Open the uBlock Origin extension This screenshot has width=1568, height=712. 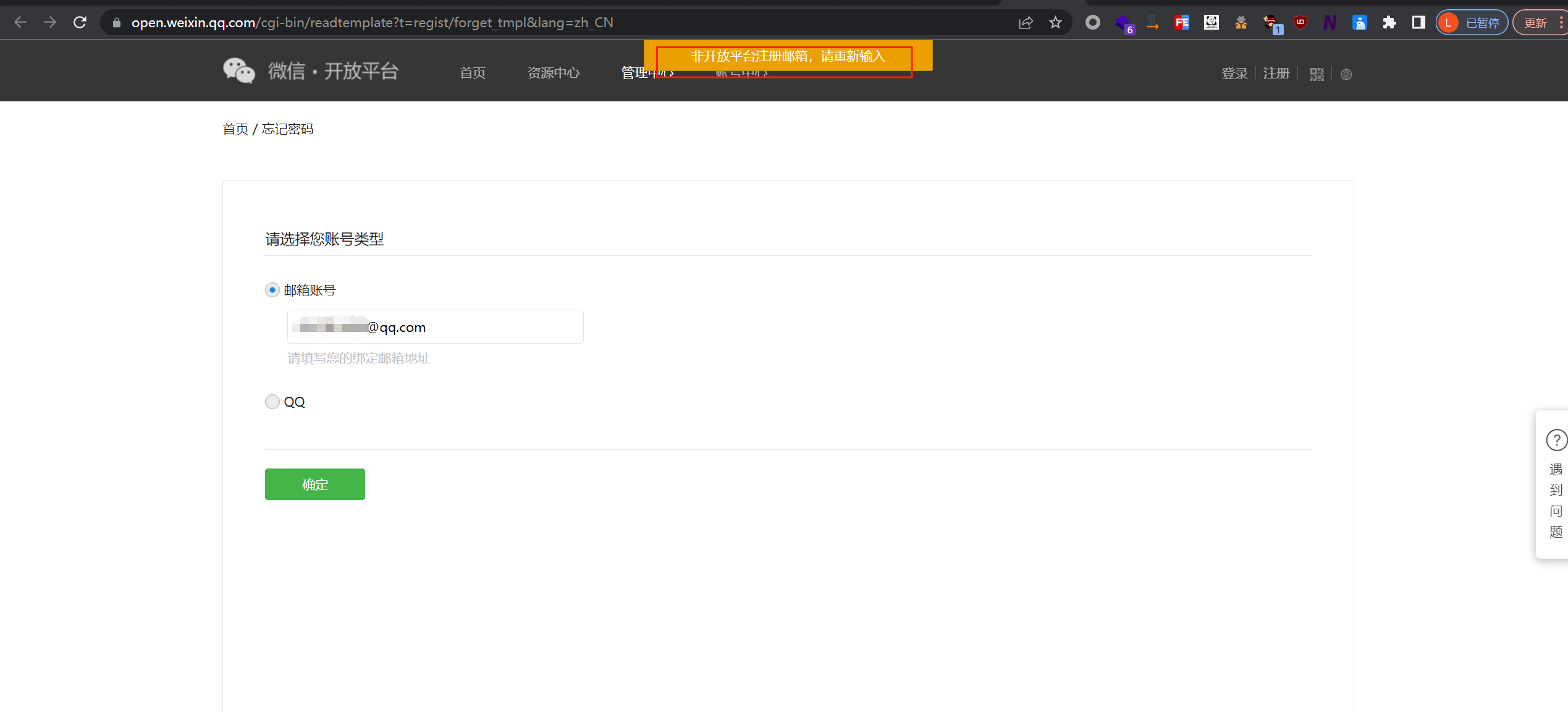[1300, 23]
